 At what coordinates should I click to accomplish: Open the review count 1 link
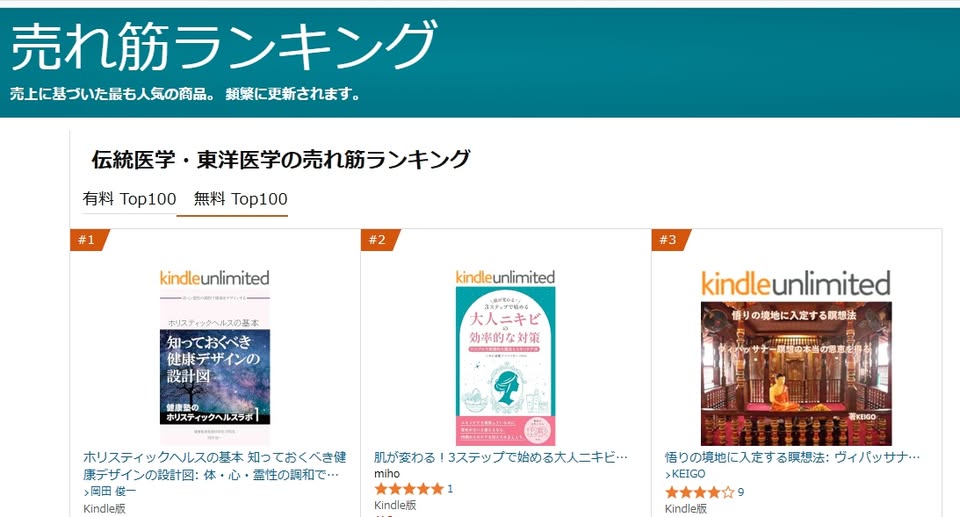point(450,489)
